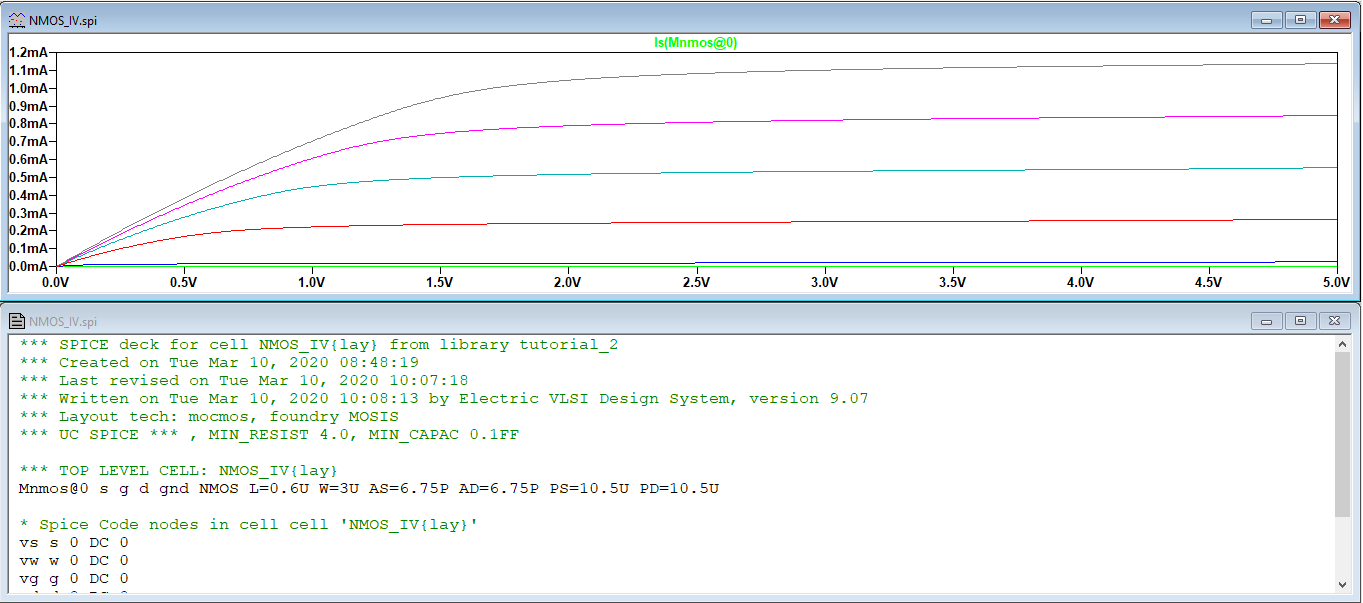
Task: Click the netlist window's document icon
Action: pyautogui.click(x=17, y=321)
